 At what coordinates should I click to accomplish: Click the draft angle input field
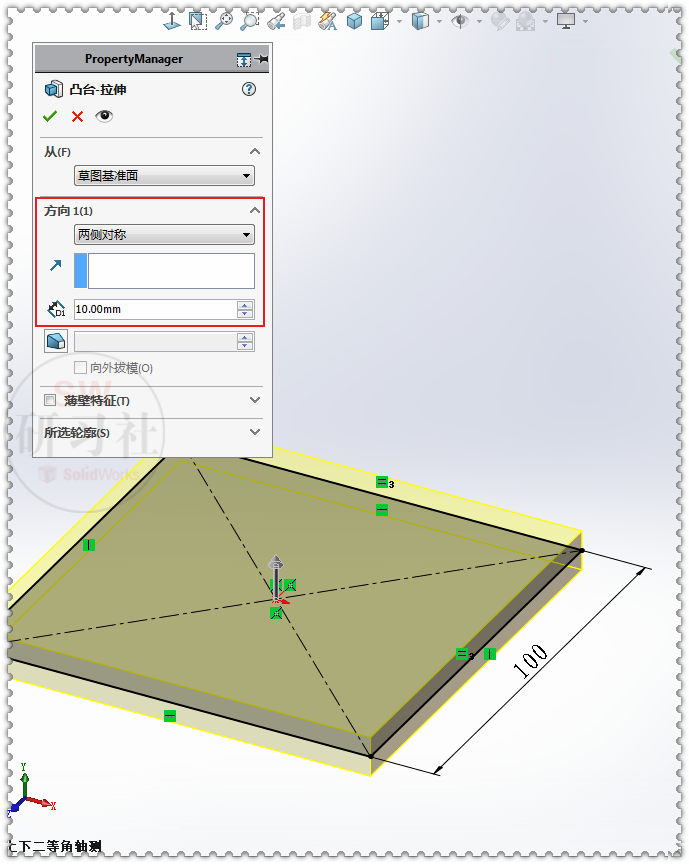click(x=155, y=342)
